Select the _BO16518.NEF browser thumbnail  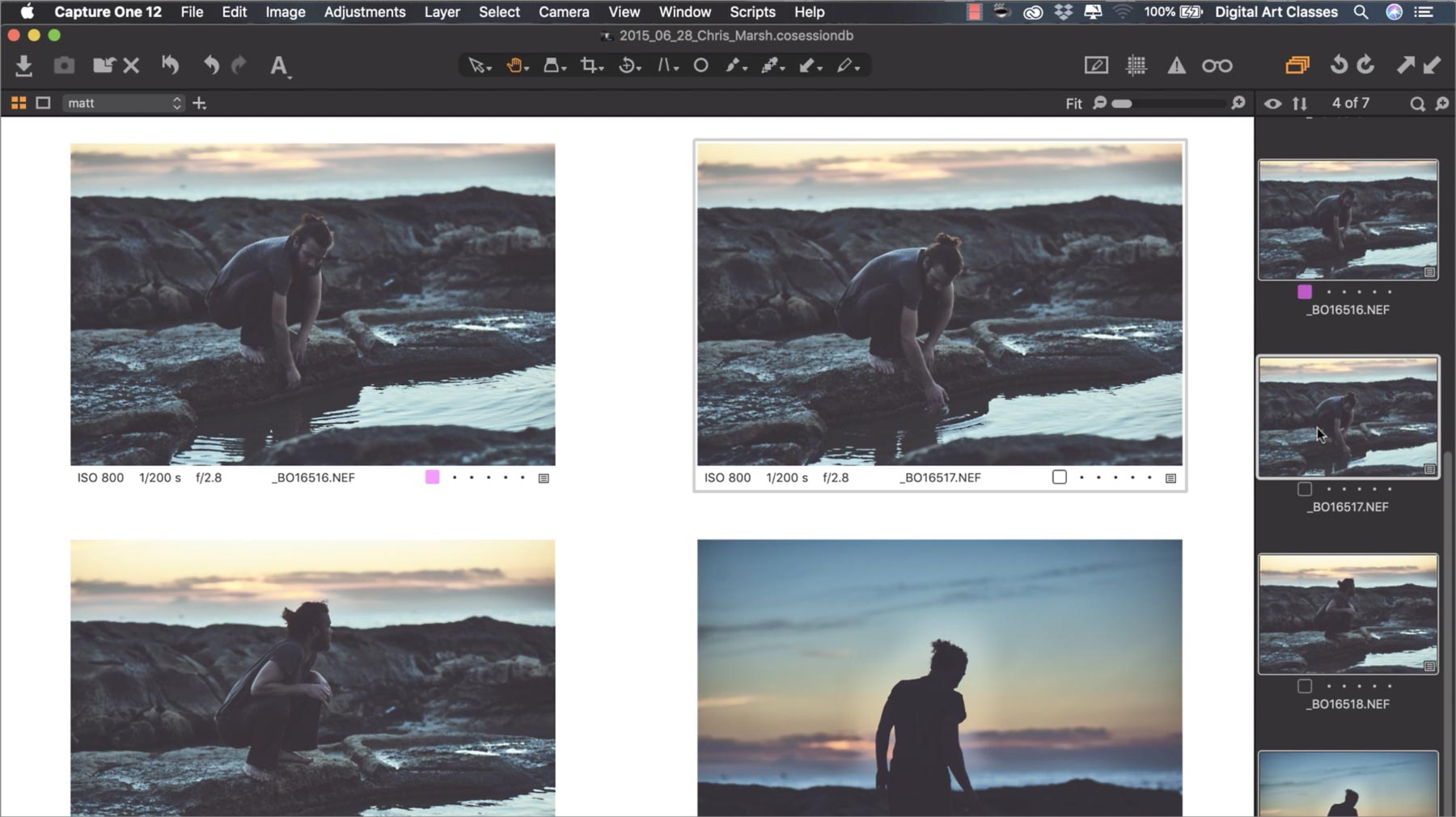click(1348, 614)
